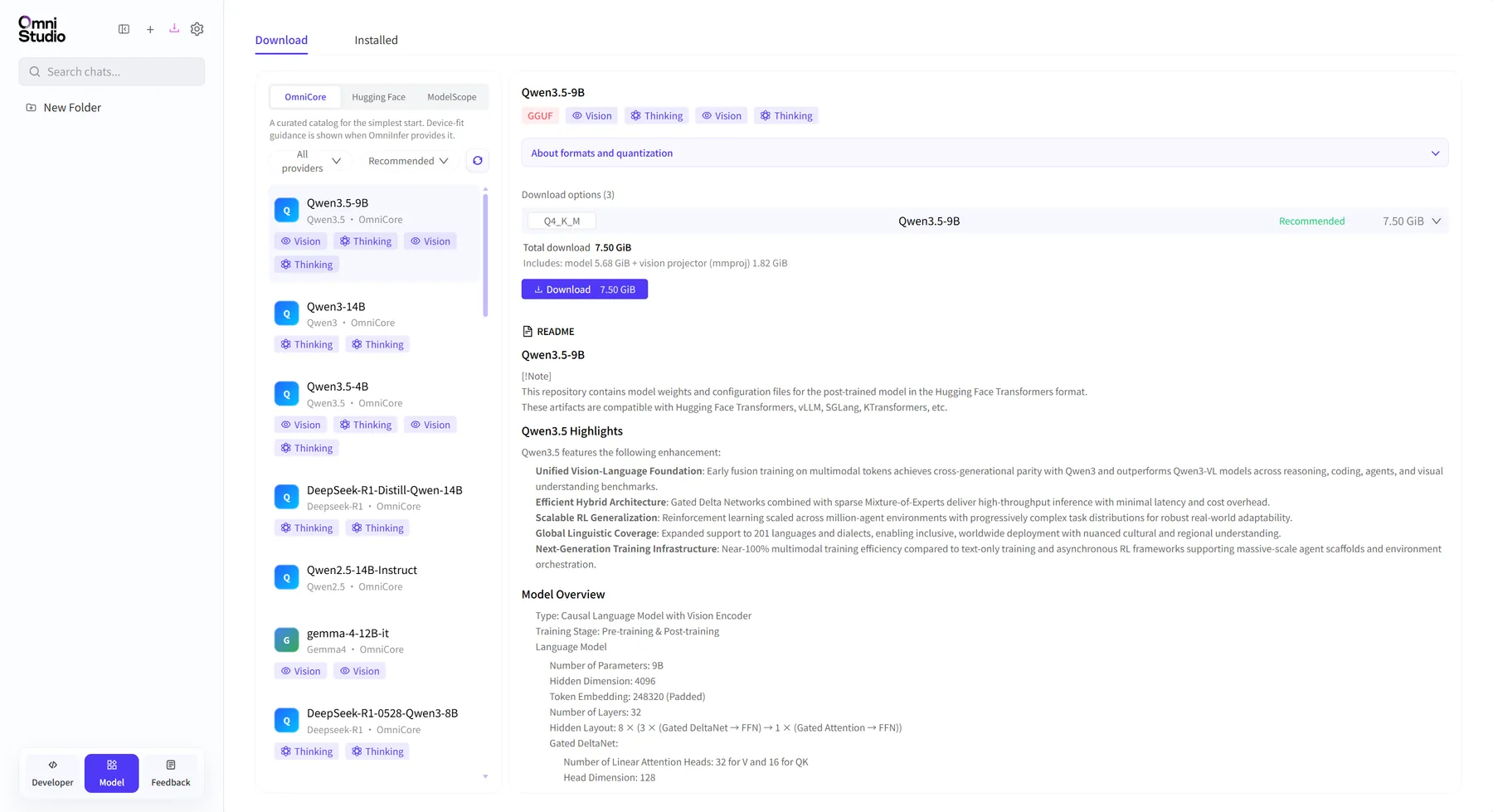1493x812 pixels.
Task: Click the [!Note] text in the README
Action: (x=537, y=377)
